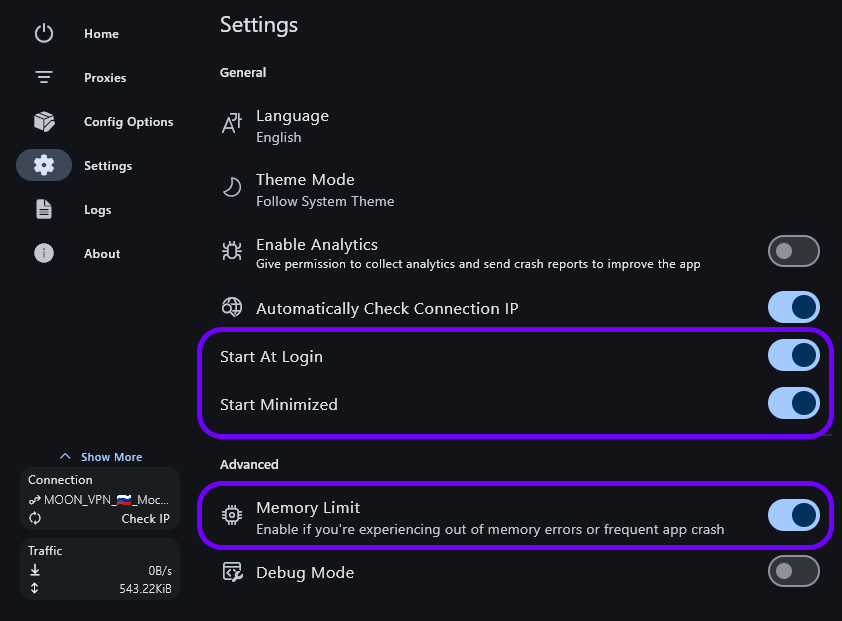The height and width of the screenshot is (621, 842).
Task: Click the Check IP button
Action: coord(145,518)
